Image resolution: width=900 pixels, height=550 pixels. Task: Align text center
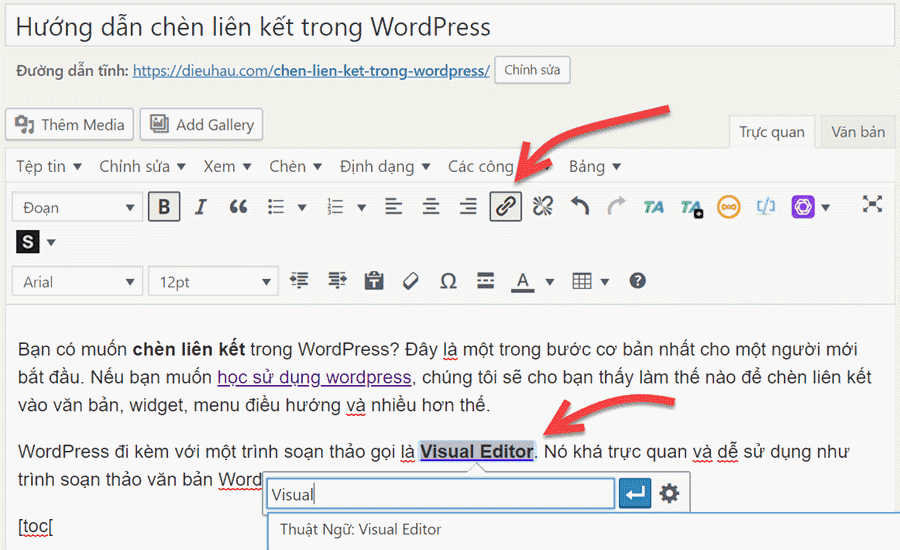(x=430, y=207)
